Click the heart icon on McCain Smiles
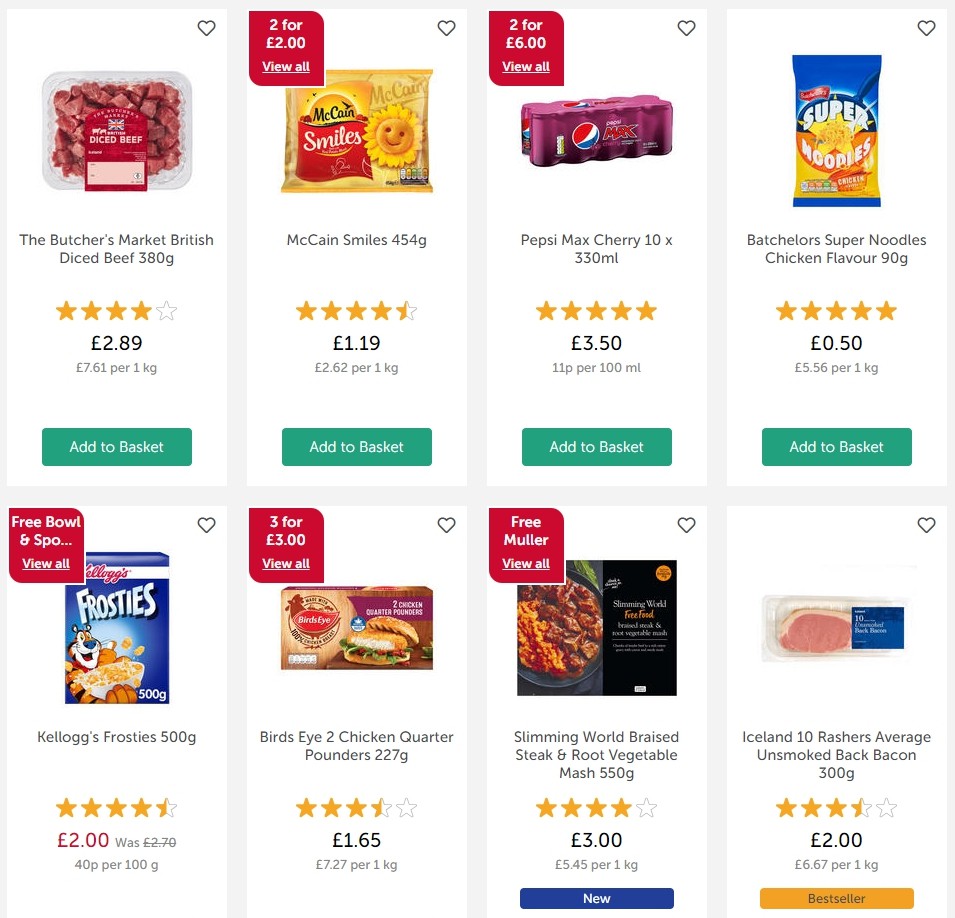Screen dimensions: 955x918 coord(446,29)
